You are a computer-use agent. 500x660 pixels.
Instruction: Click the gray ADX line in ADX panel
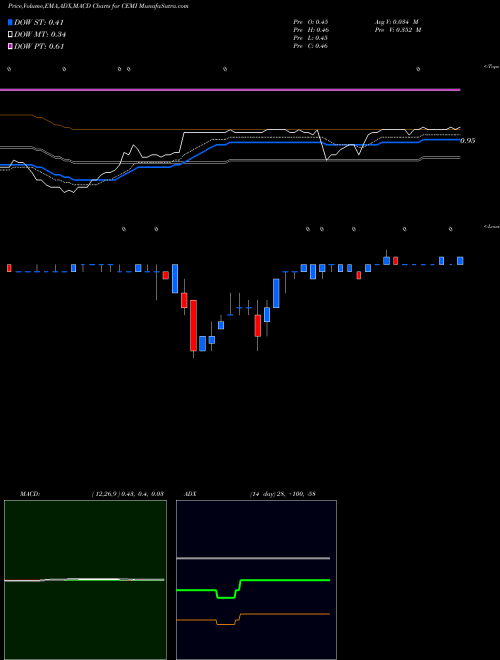coord(253,558)
